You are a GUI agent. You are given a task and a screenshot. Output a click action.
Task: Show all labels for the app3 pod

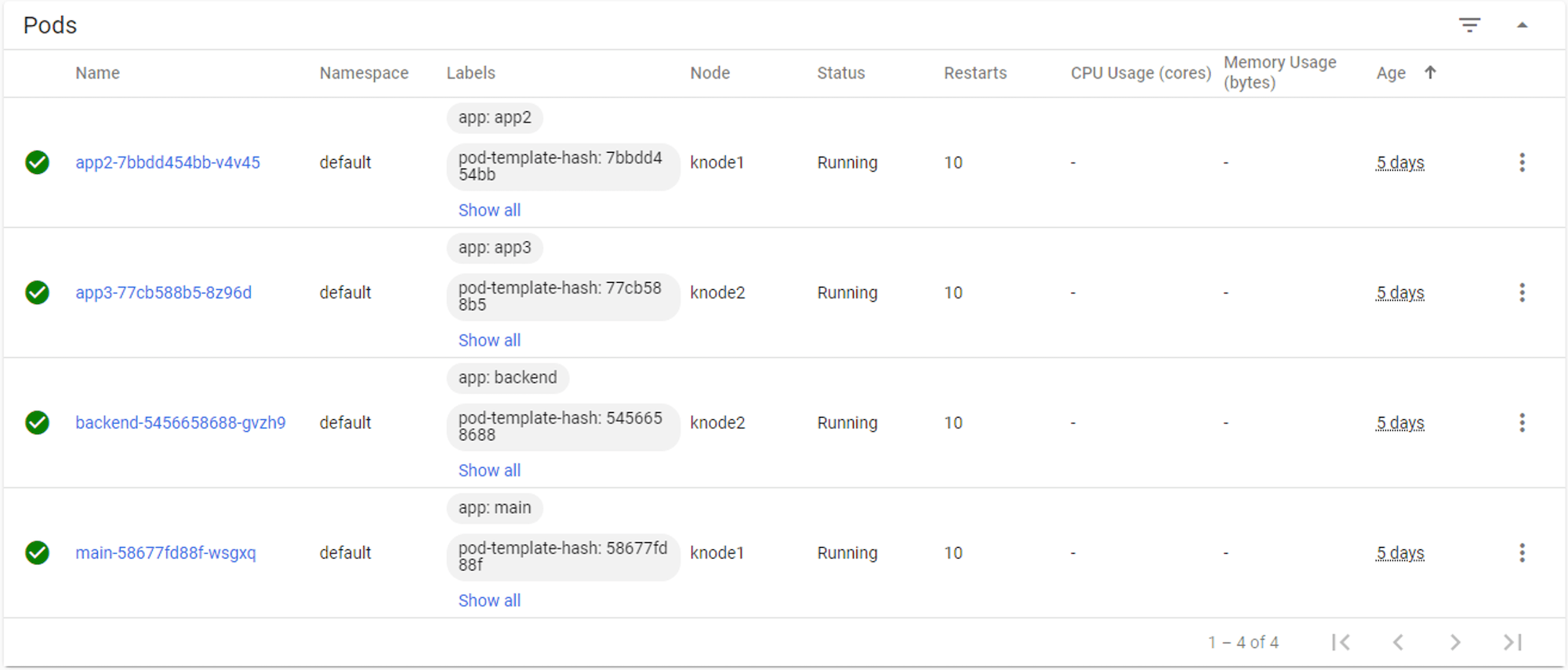point(489,339)
